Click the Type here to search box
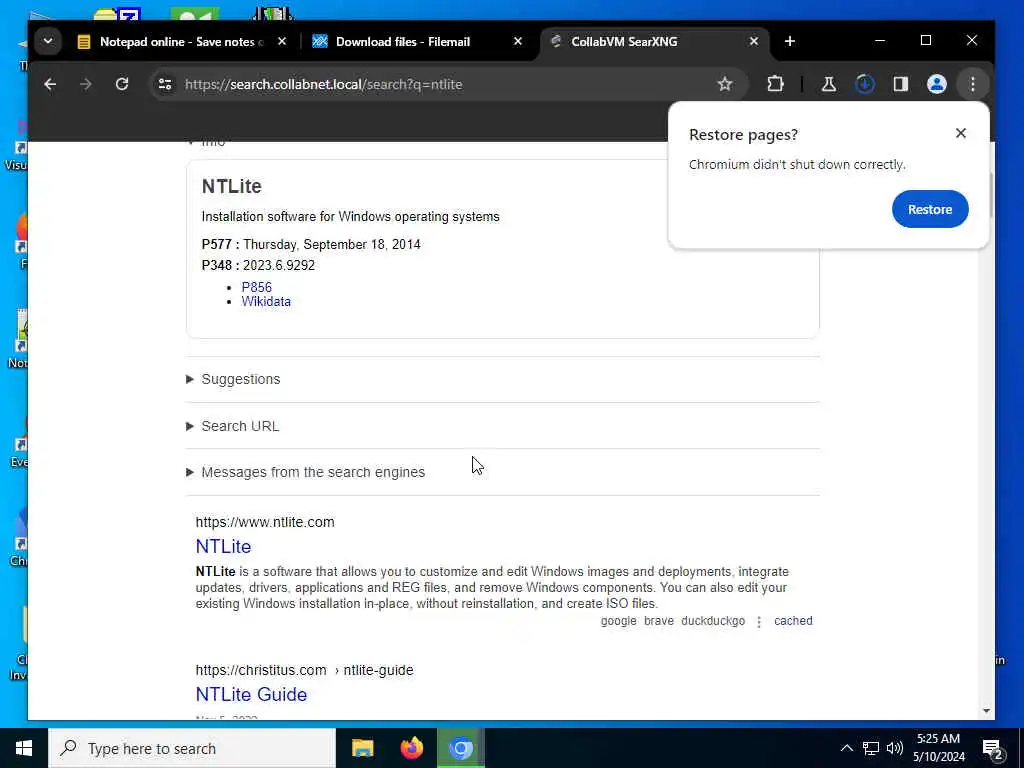Viewport: 1024px width, 768px height. pyautogui.click(x=192, y=748)
